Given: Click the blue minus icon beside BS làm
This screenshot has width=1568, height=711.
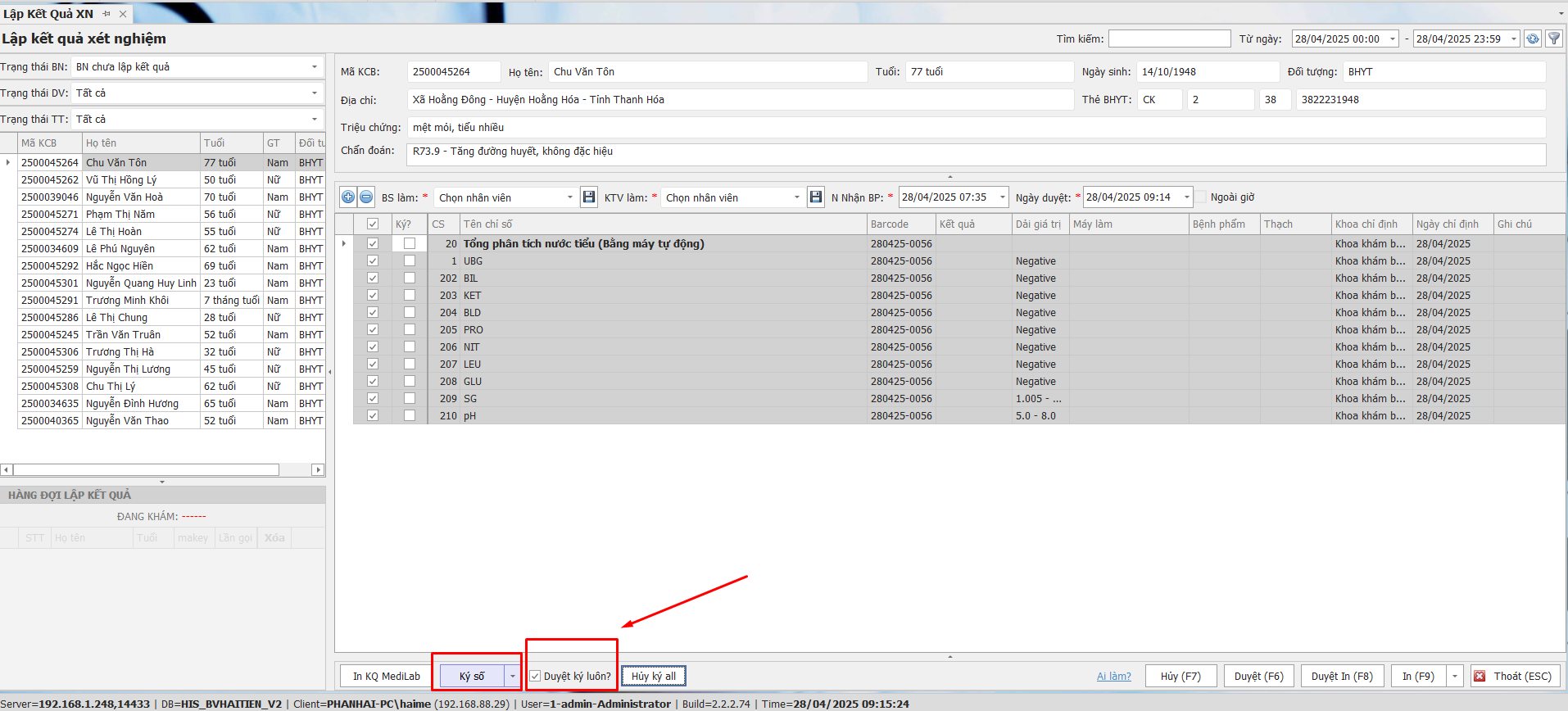Looking at the screenshot, I should pyautogui.click(x=366, y=197).
